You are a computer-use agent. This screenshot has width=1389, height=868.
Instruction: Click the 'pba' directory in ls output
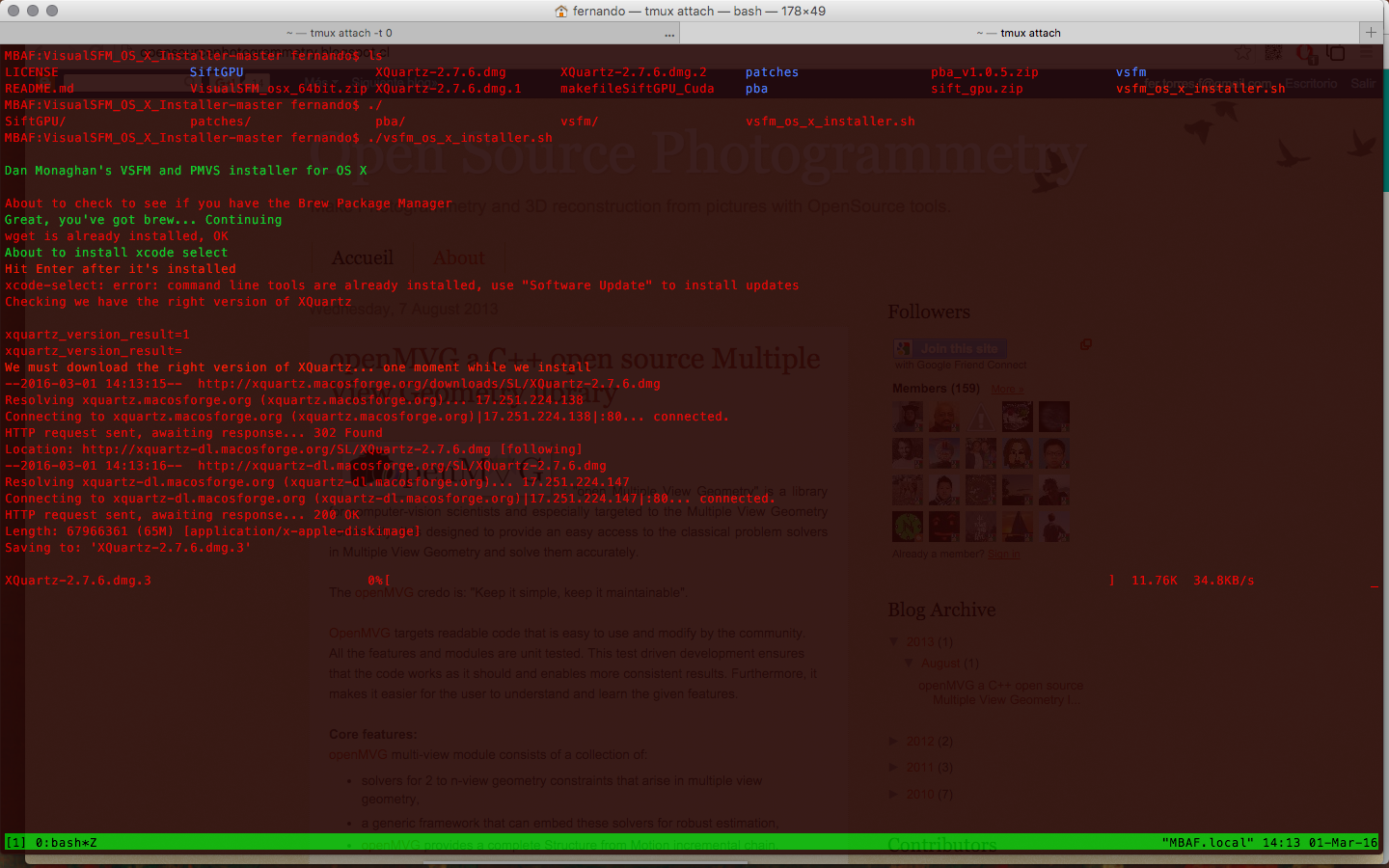click(757, 89)
